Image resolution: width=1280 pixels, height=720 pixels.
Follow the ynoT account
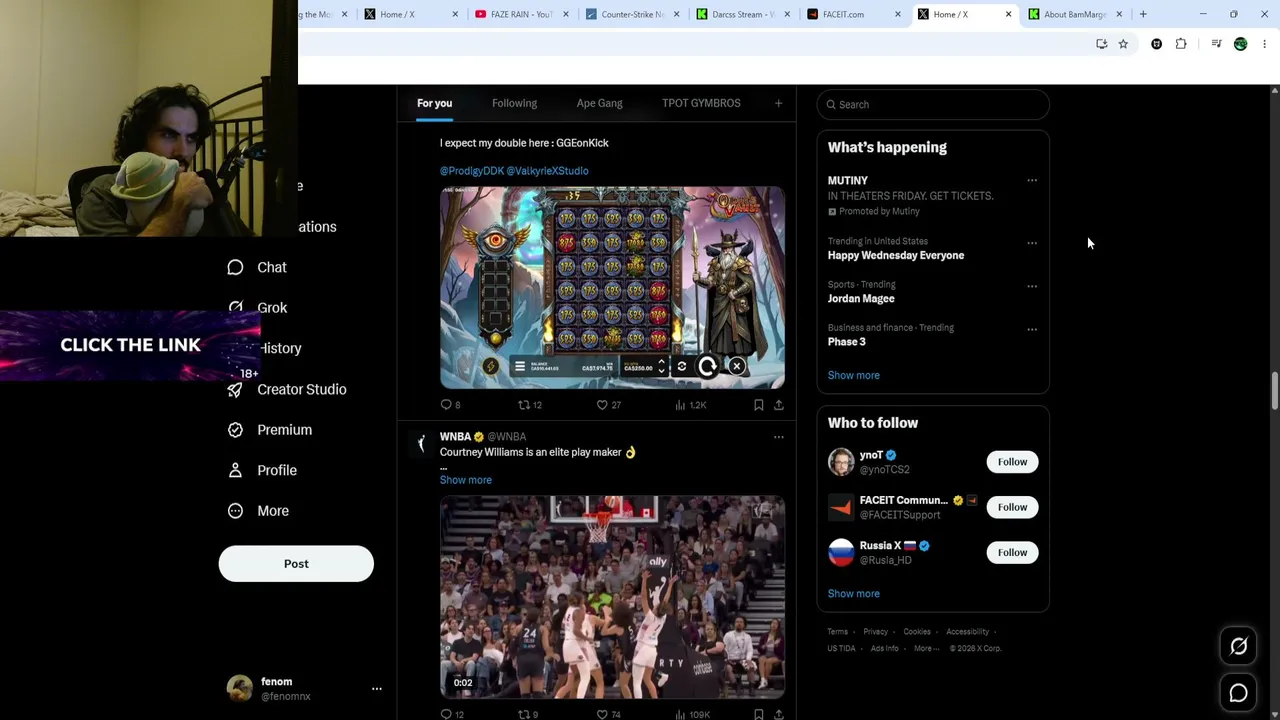tap(1012, 462)
